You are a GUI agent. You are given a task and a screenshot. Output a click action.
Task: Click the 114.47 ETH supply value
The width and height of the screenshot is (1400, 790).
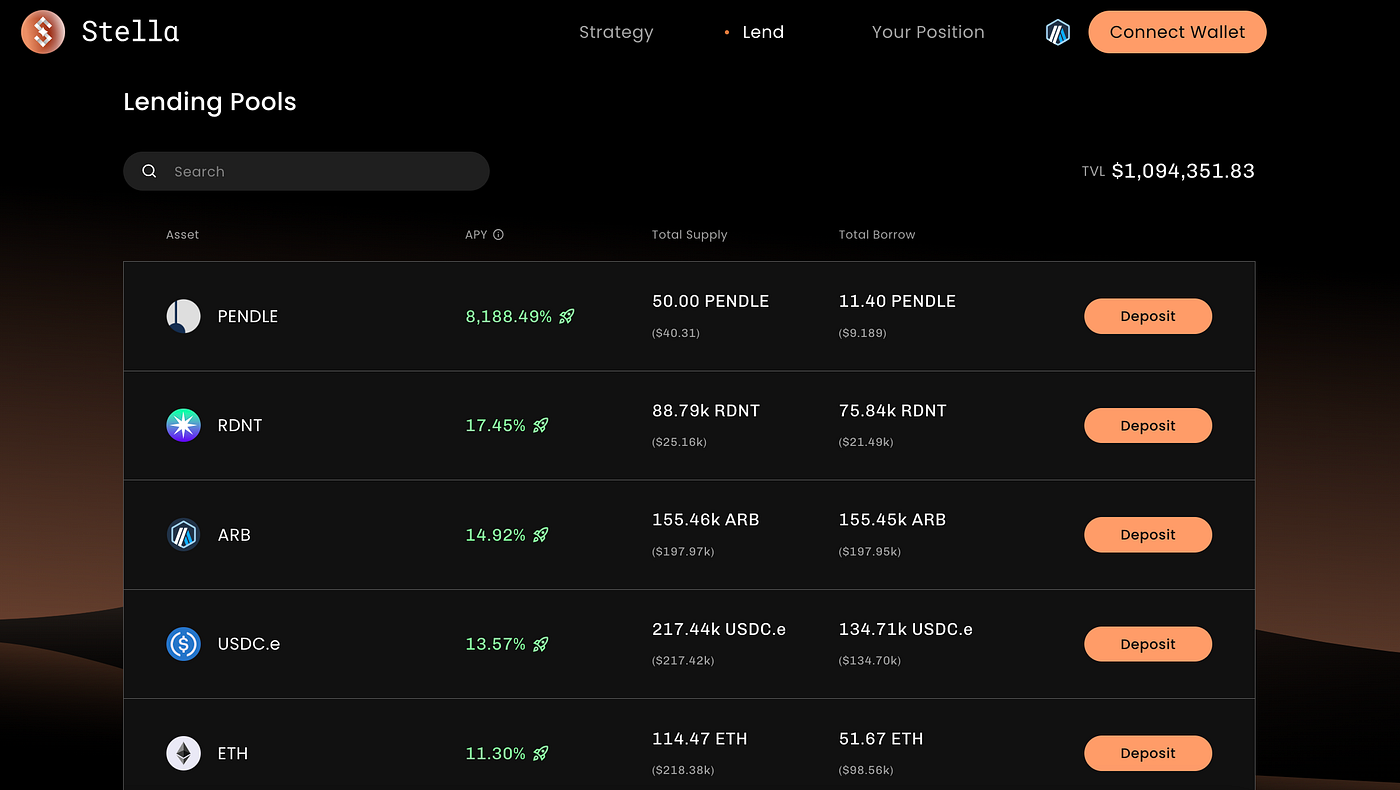tap(700, 739)
